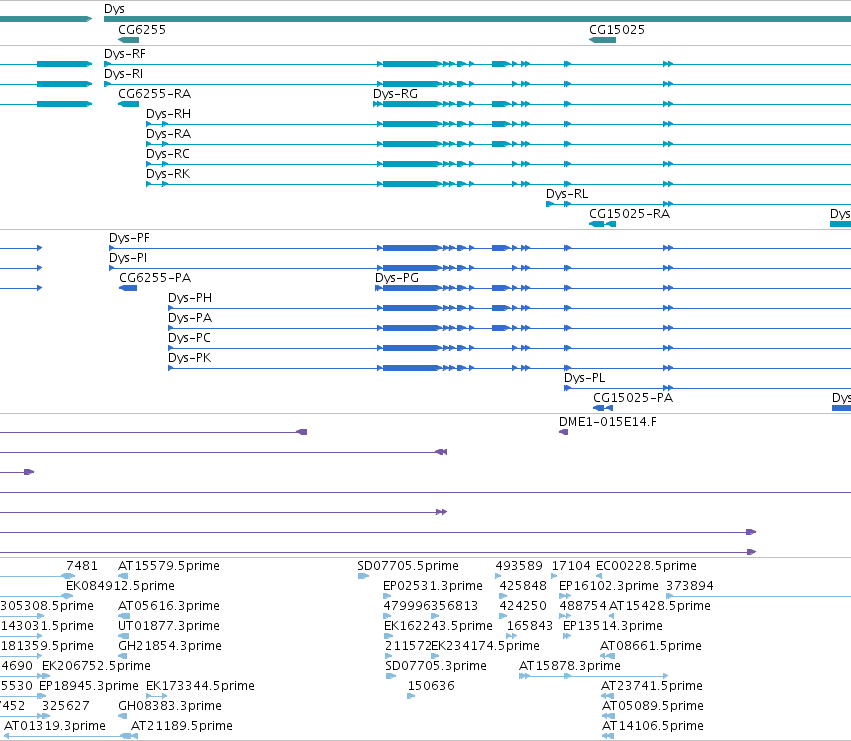The image size is (851, 741).
Task: Select the Dys-RC transcript label
Action: (168, 154)
